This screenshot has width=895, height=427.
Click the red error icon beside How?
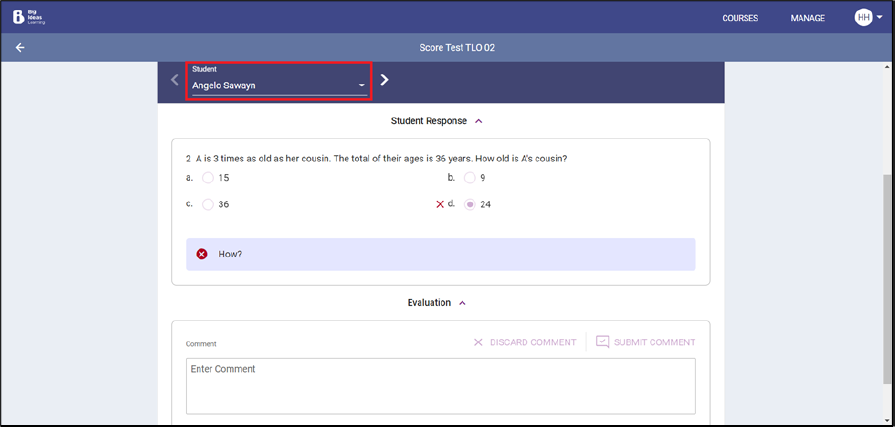(202, 254)
